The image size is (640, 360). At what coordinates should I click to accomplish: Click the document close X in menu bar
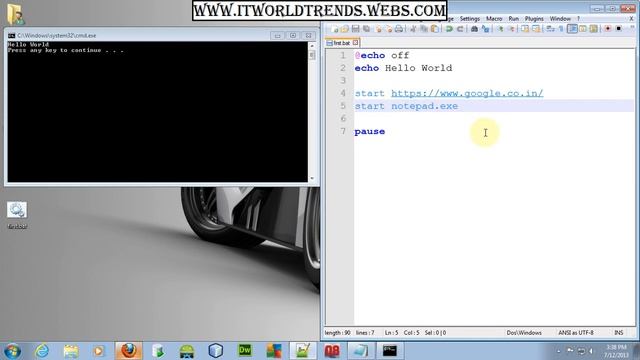[631, 19]
